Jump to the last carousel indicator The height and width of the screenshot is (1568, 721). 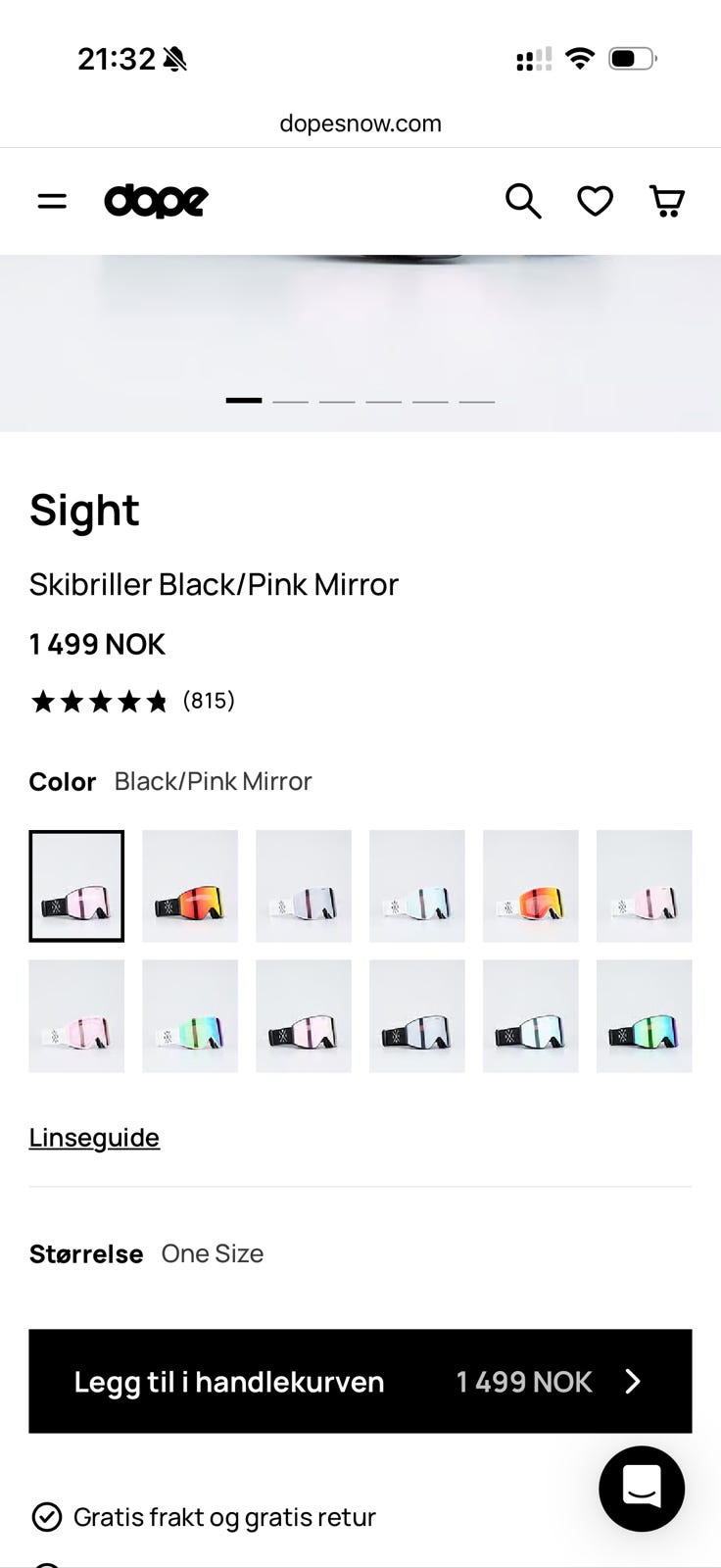click(477, 401)
